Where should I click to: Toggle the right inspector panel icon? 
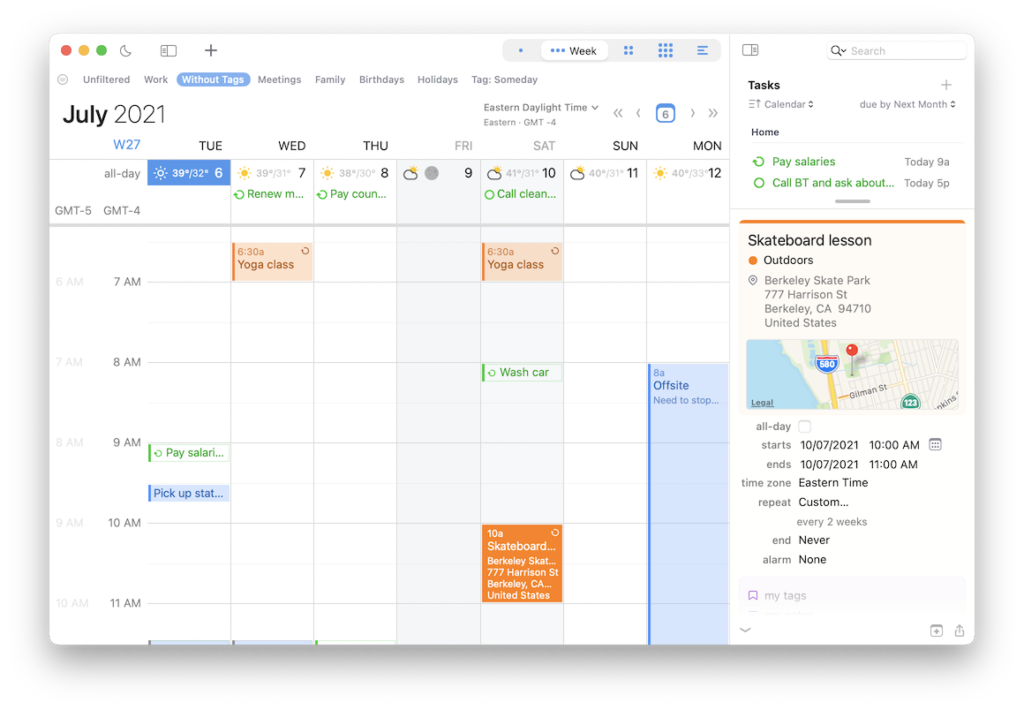pyautogui.click(x=750, y=50)
